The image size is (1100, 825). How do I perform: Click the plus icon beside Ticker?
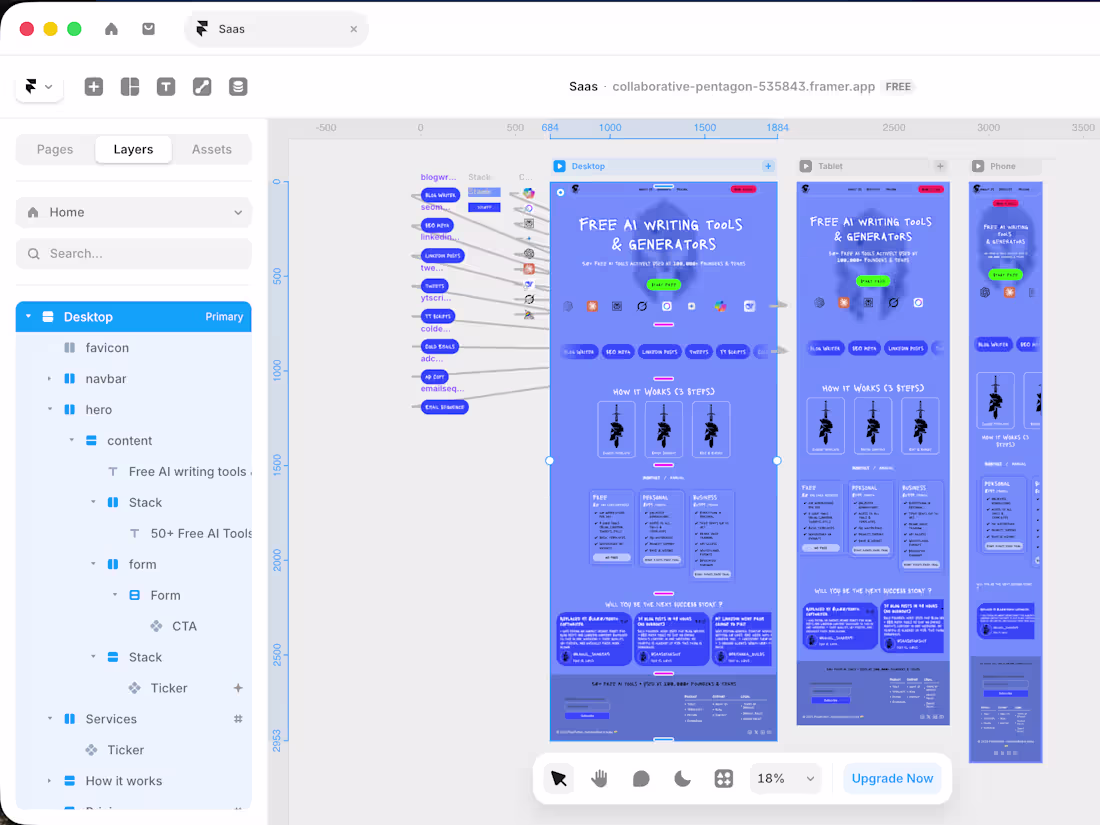tap(238, 688)
